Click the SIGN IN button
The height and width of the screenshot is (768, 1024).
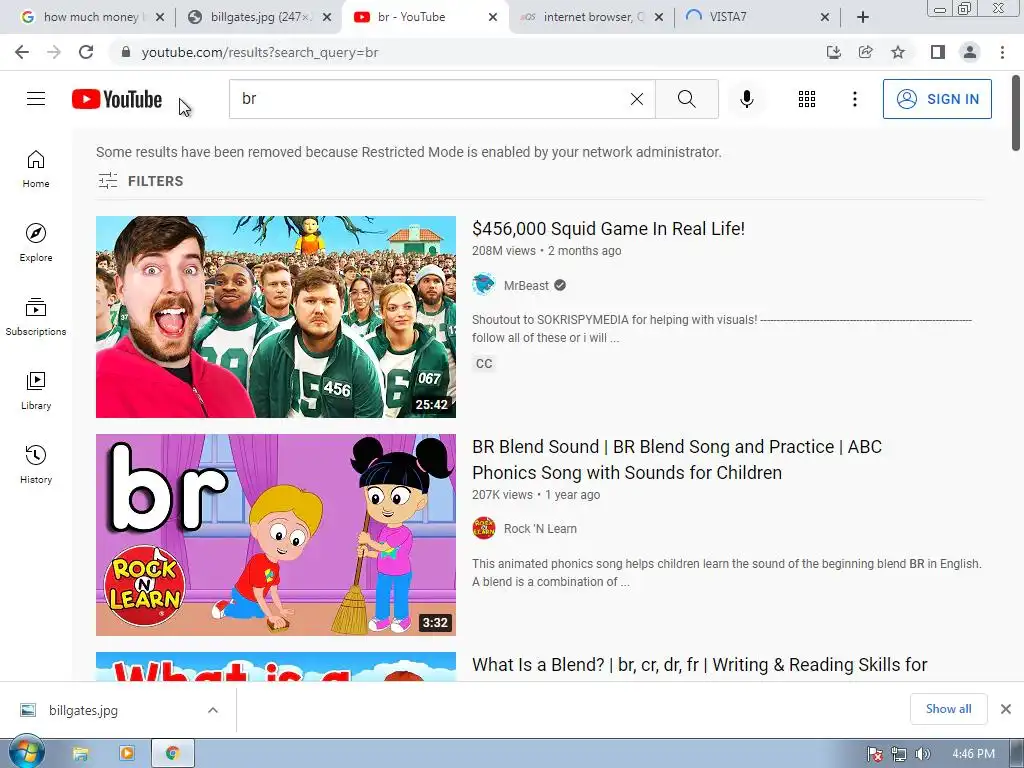coord(937,99)
